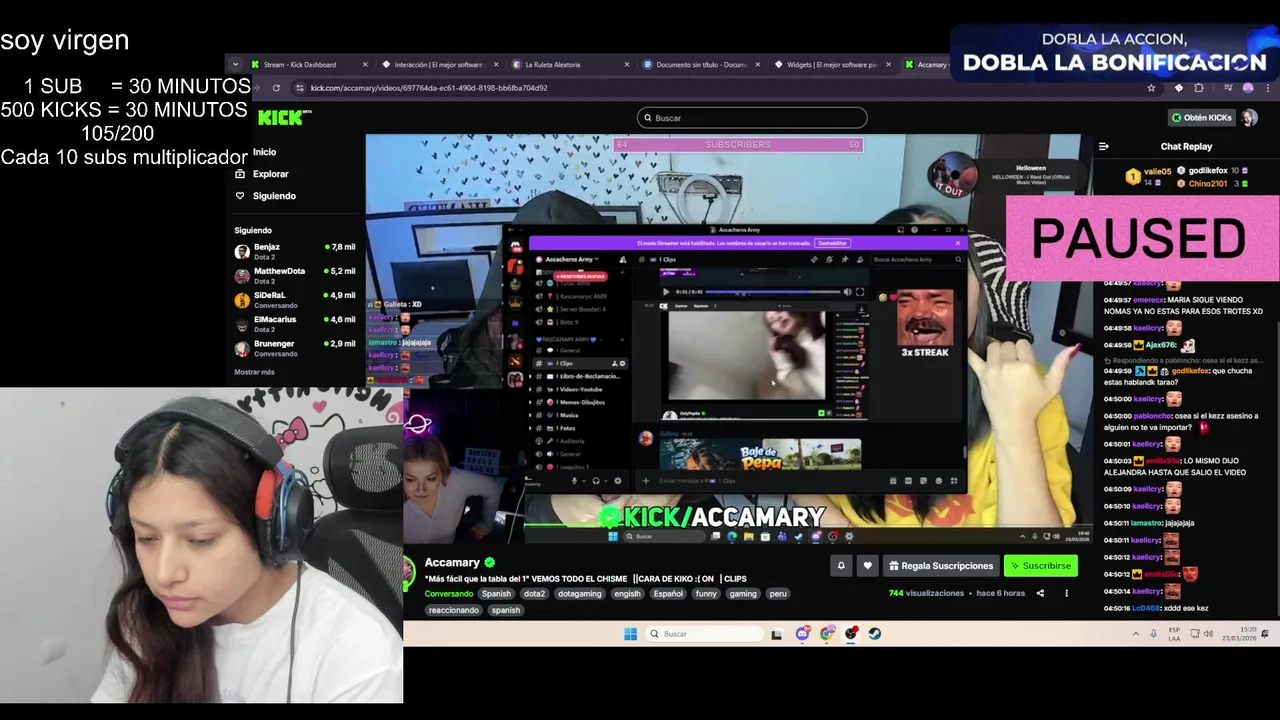Open MatthewDota channel in following list

(295, 275)
